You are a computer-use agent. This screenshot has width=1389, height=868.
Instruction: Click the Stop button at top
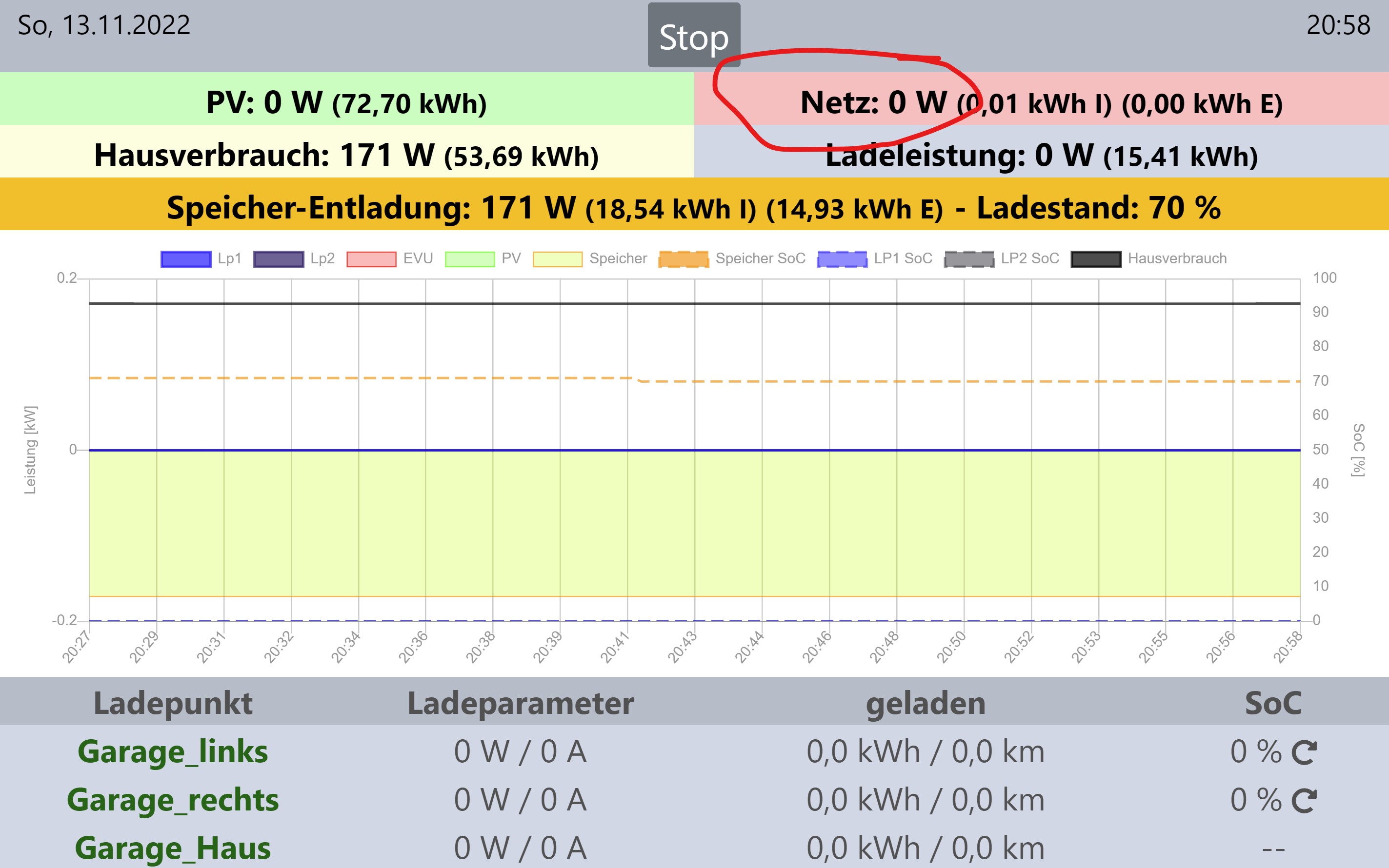click(x=694, y=36)
